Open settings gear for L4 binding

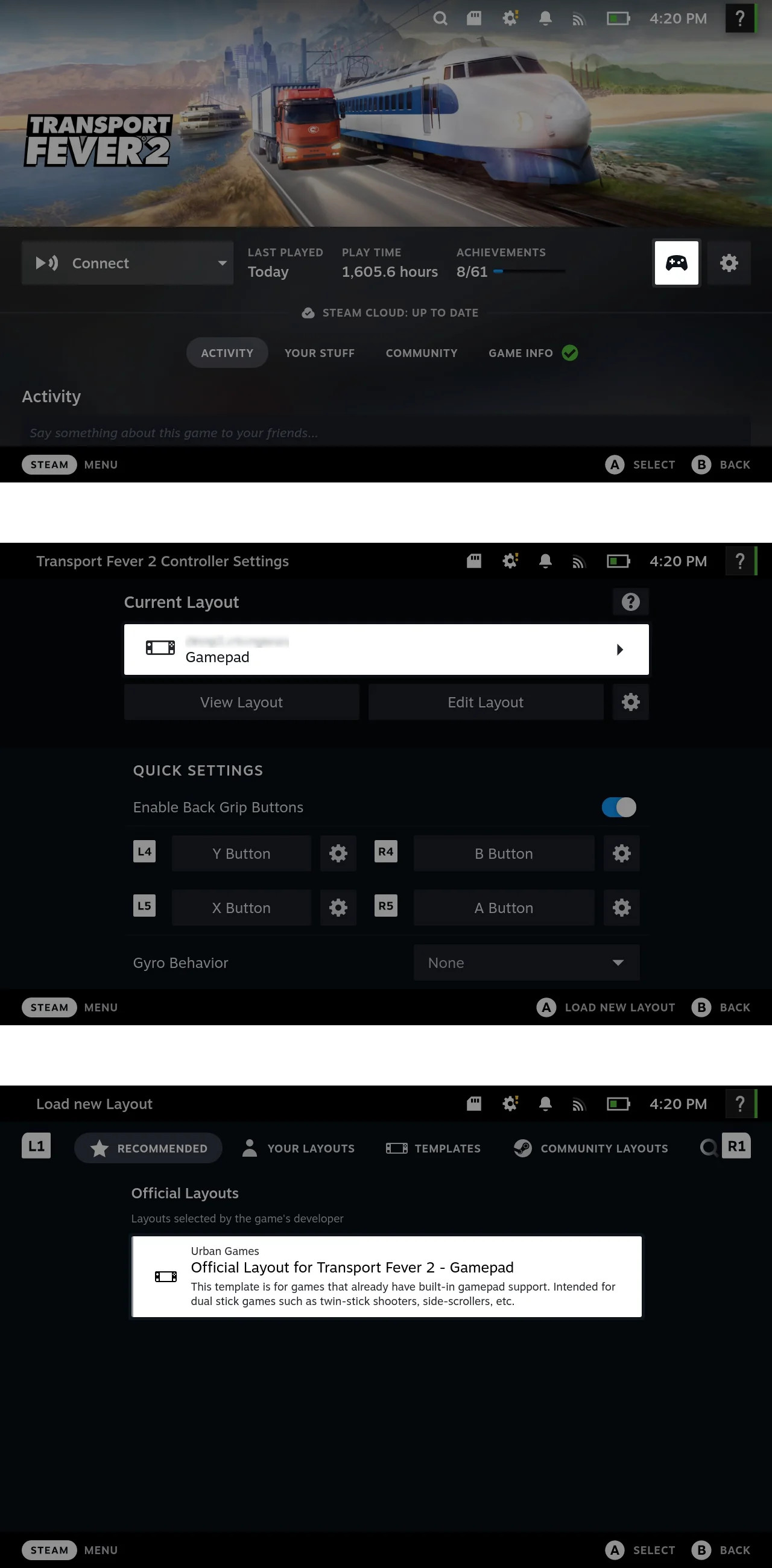click(x=338, y=853)
